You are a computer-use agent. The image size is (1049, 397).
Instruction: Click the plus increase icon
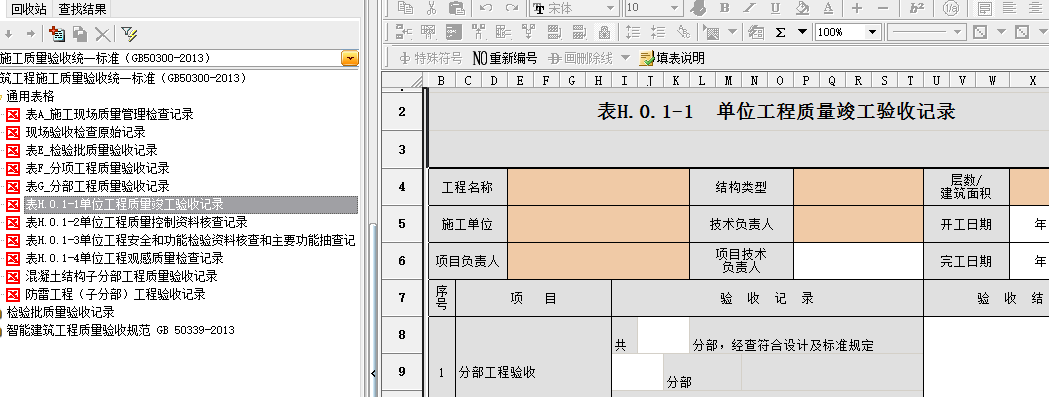(x=857, y=8)
